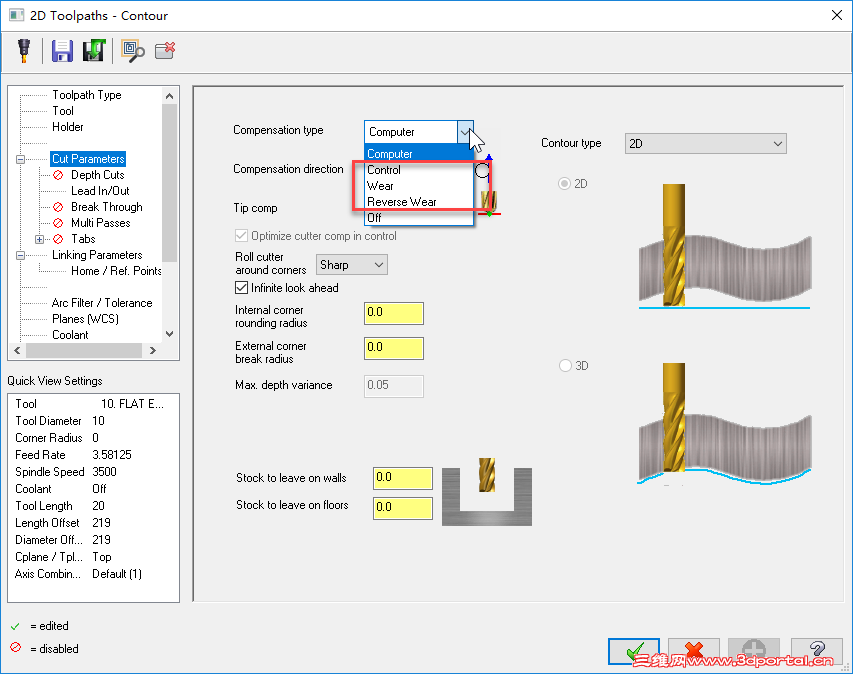Click the 2D contour tool illustration
The width and height of the screenshot is (853, 674).
pyautogui.click(x=725, y=246)
